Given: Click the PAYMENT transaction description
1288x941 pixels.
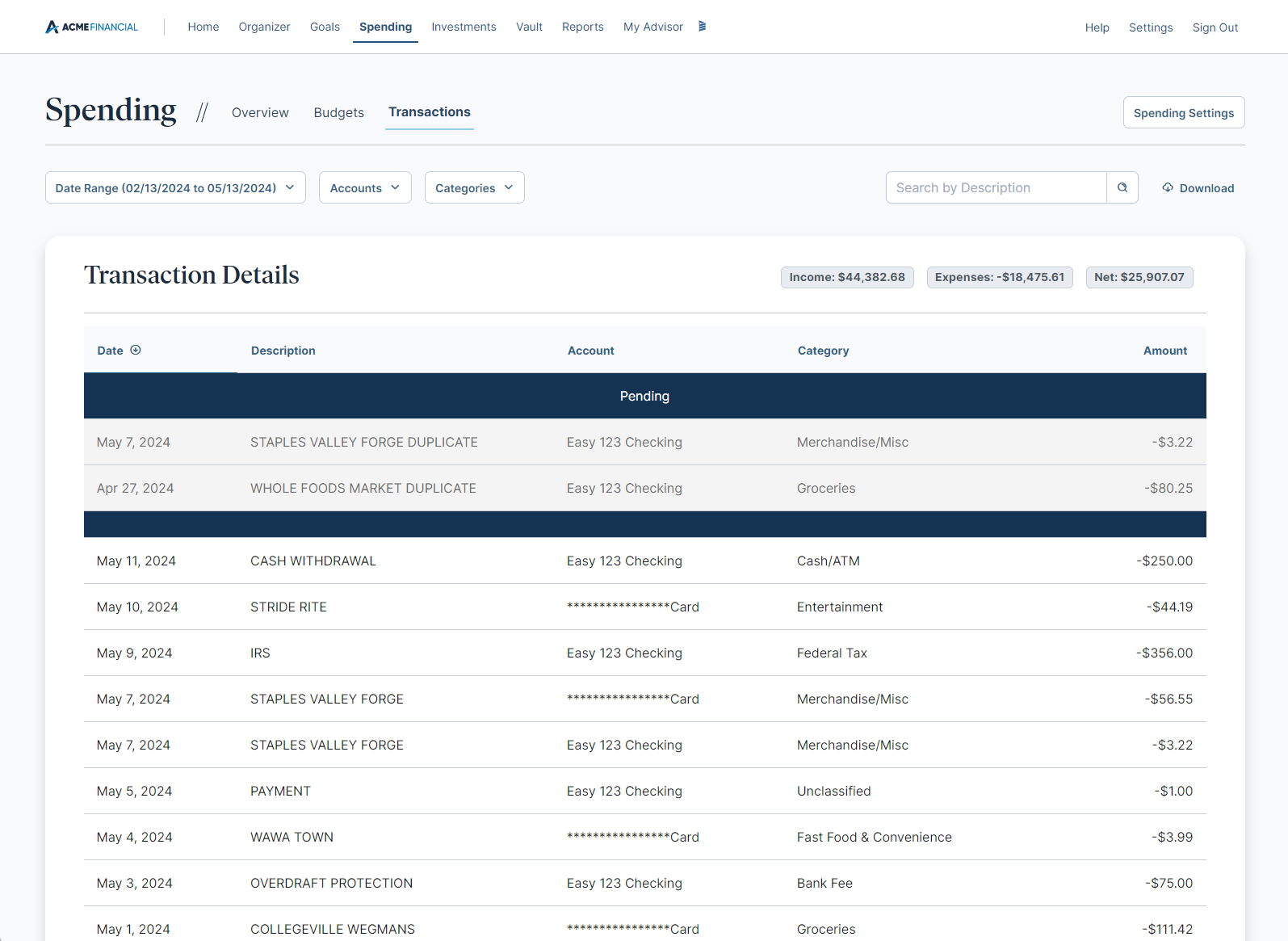Looking at the screenshot, I should click(280, 791).
